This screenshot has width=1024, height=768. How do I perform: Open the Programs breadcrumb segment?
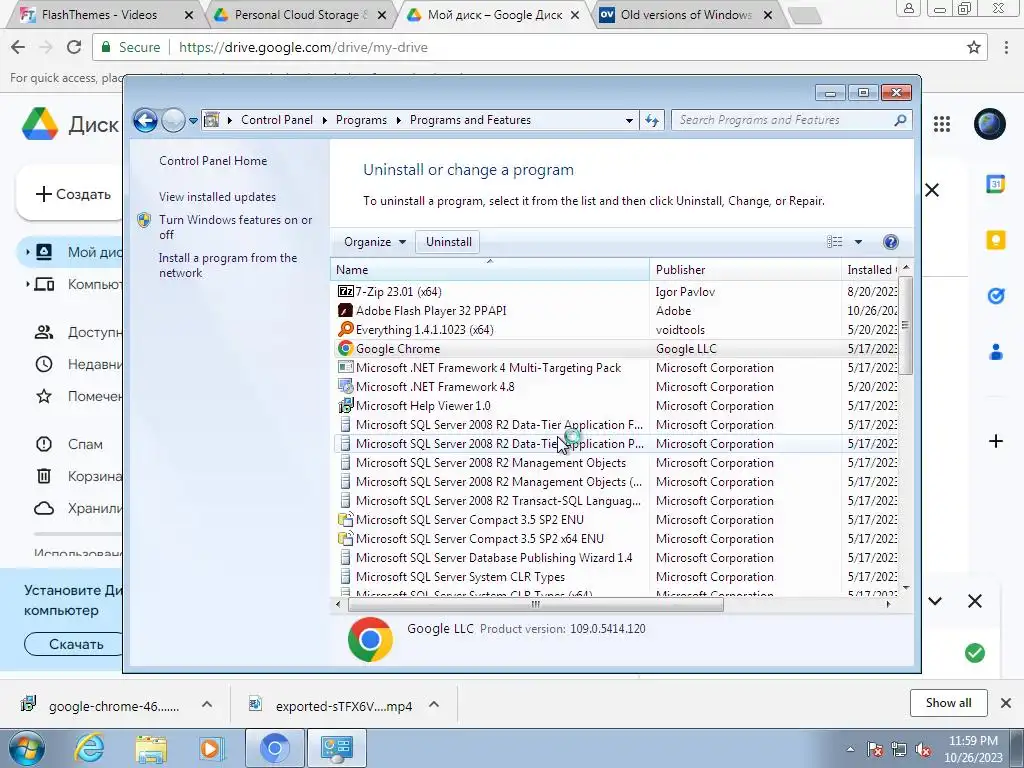pyautogui.click(x=361, y=120)
